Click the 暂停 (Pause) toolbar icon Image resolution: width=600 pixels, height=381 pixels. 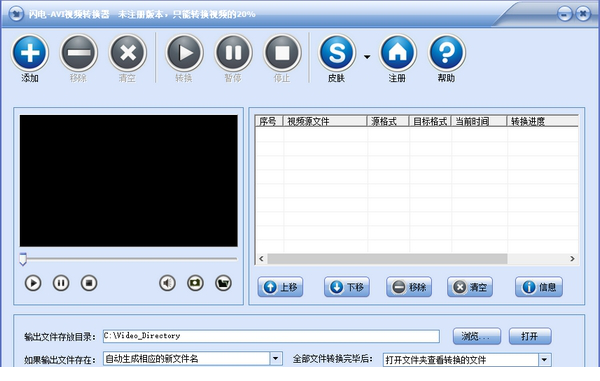233,52
